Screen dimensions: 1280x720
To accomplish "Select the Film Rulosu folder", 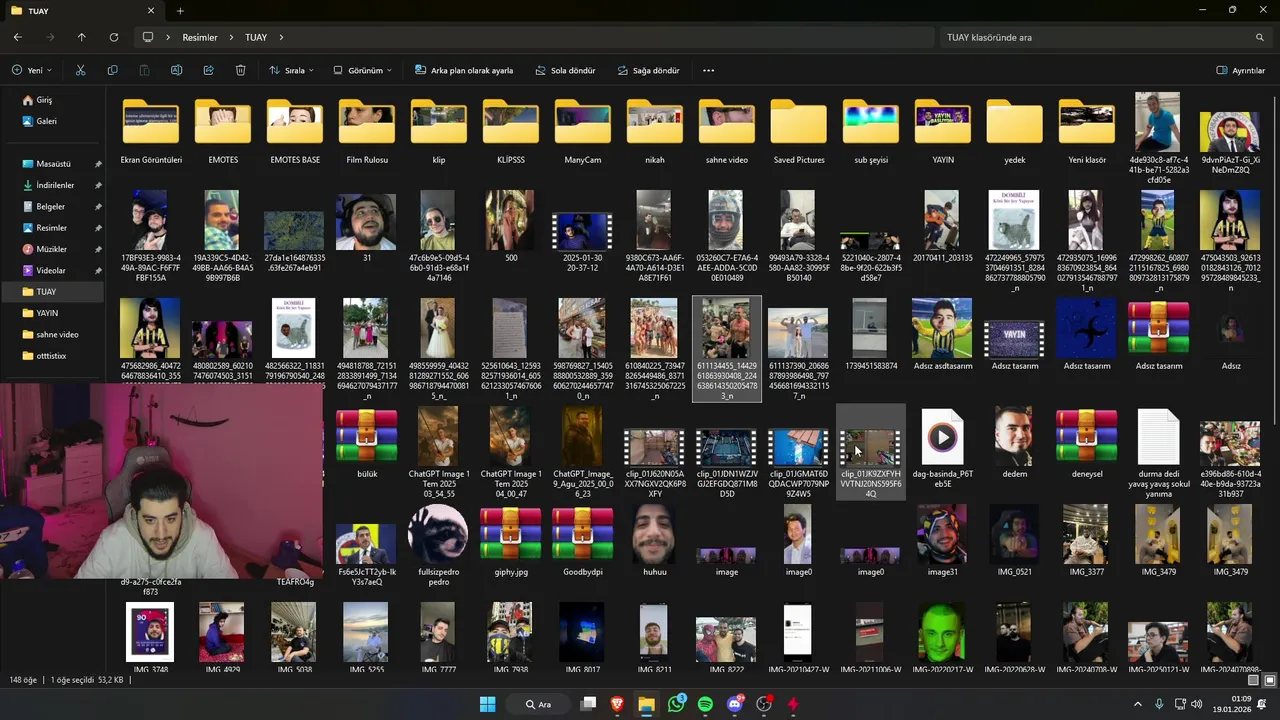I will 367,130.
